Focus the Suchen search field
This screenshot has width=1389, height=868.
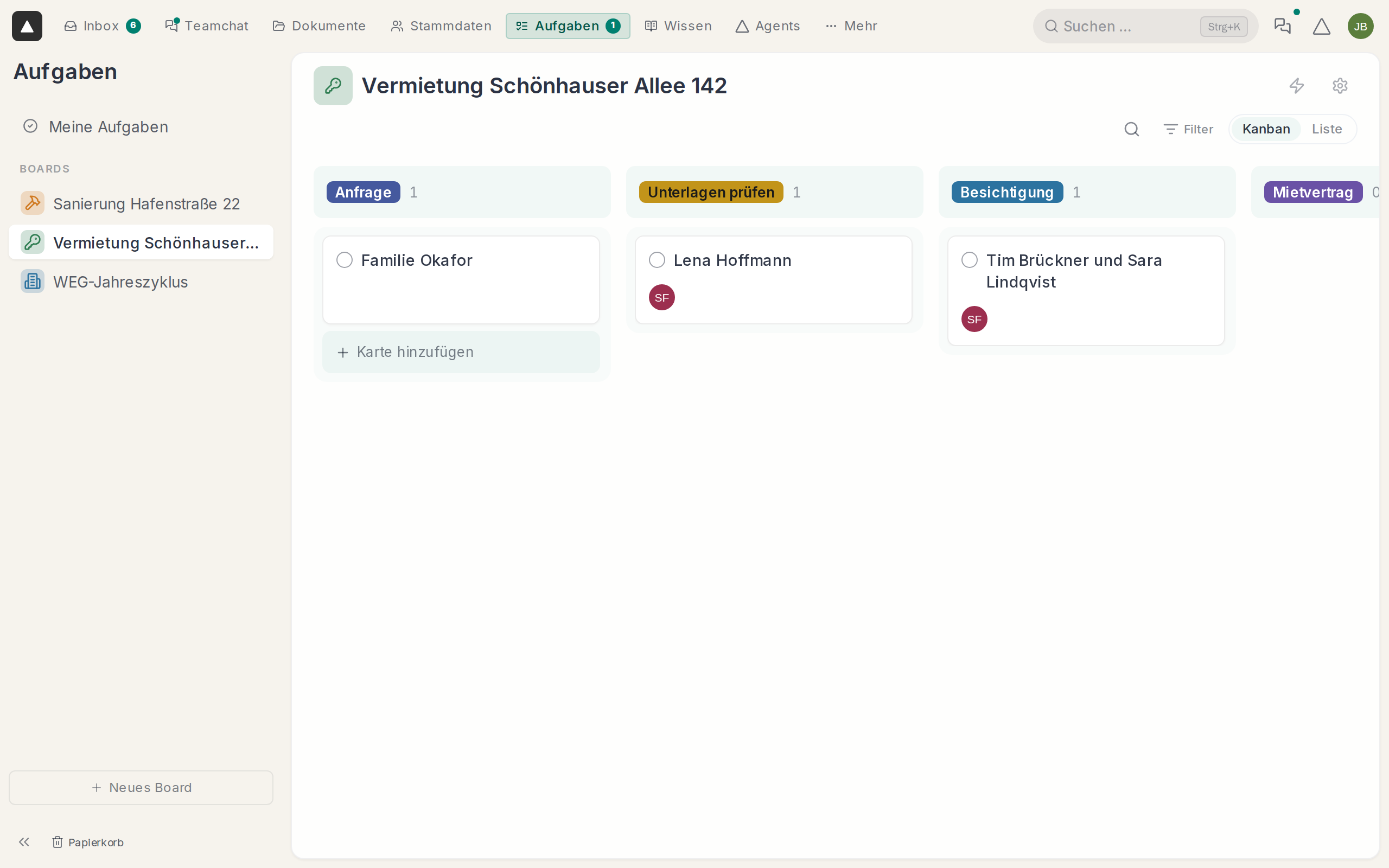click(x=1145, y=26)
